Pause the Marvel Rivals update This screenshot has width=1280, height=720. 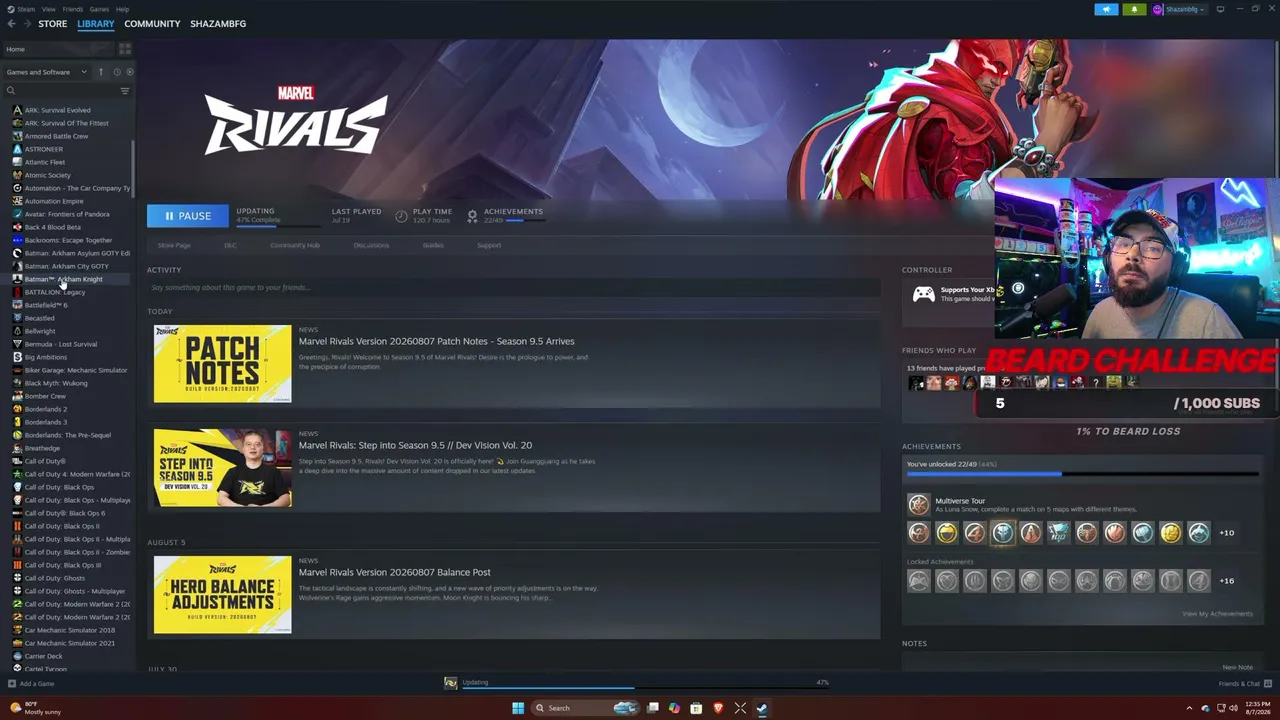187,216
